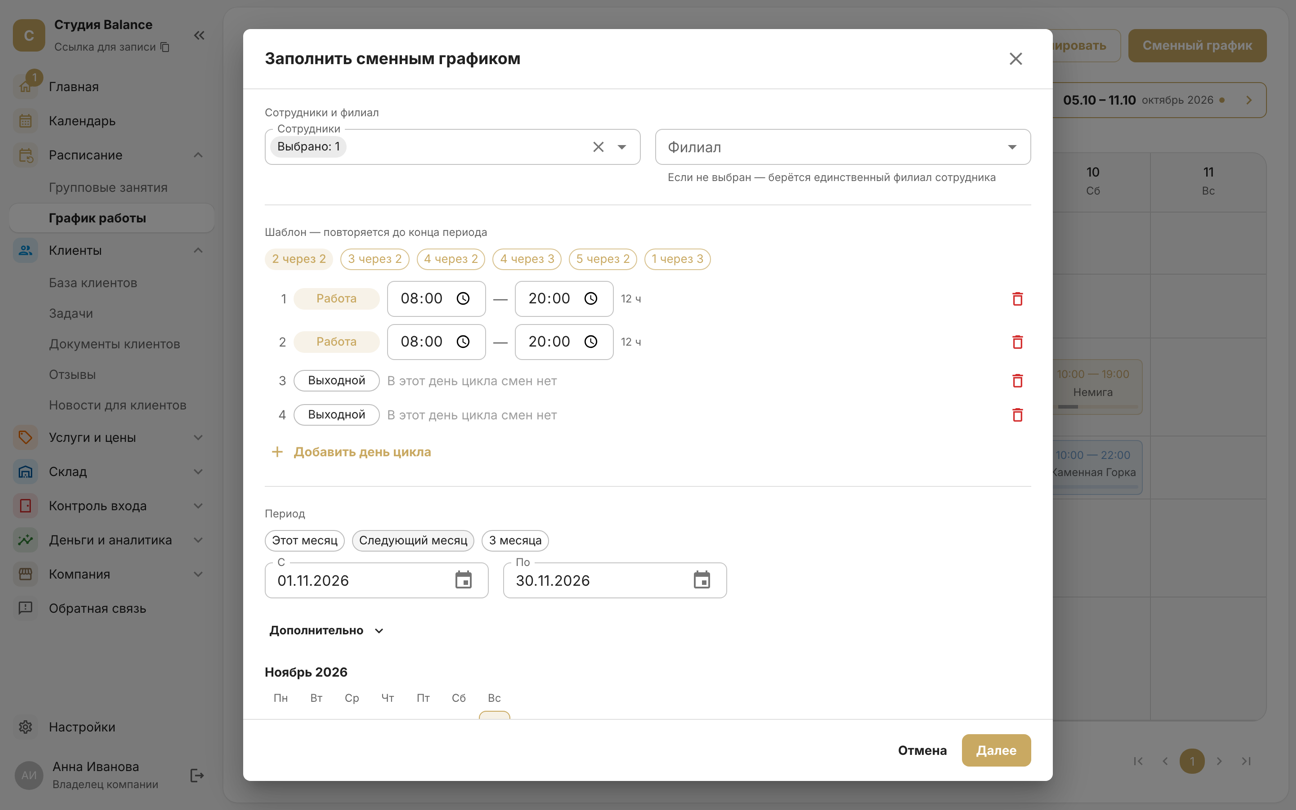Image resolution: width=1296 pixels, height=810 pixels.
Task: Select the 3 через 2 template
Action: [x=375, y=259]
